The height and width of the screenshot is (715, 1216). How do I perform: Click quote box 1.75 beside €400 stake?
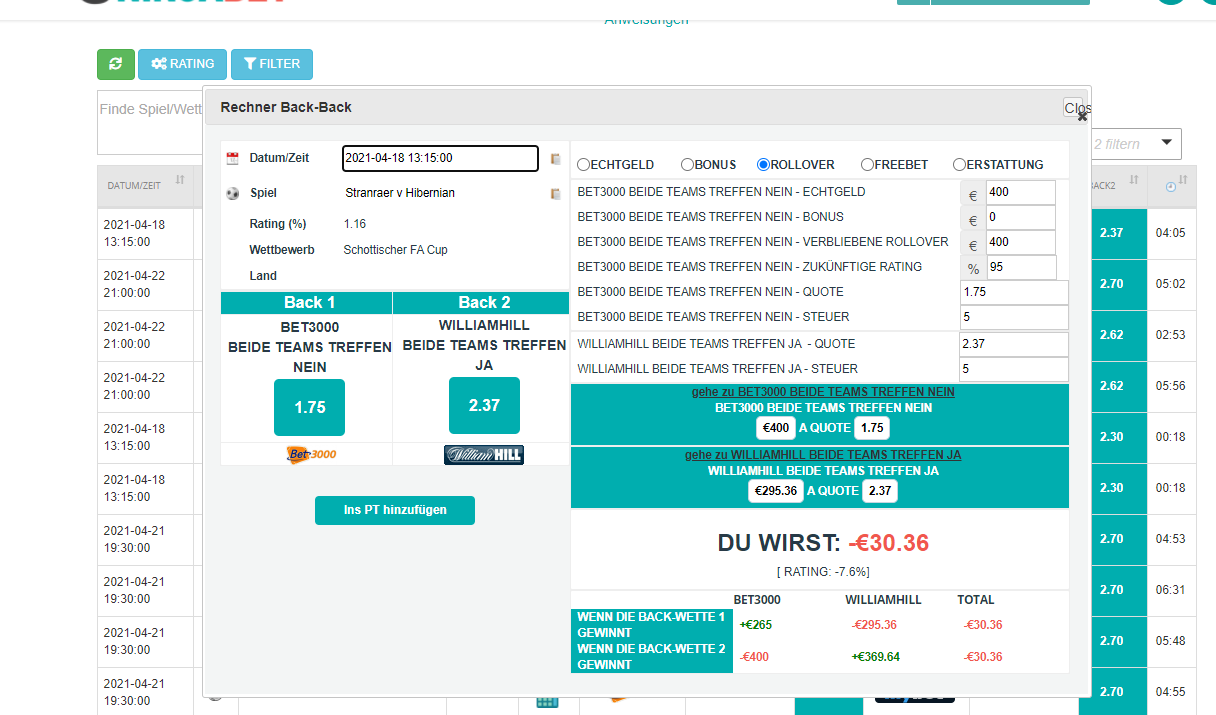873,428
